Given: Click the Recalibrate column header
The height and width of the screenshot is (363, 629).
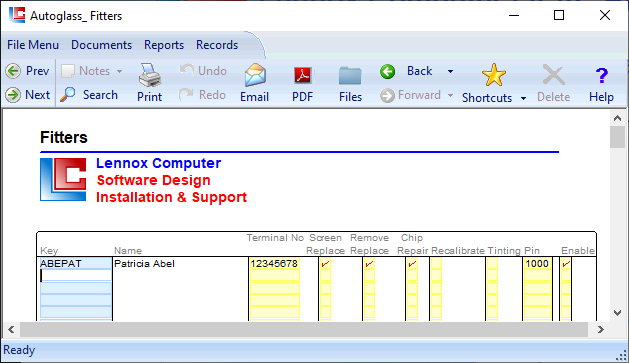Looking at the screenshot, I should coord(458,251).
